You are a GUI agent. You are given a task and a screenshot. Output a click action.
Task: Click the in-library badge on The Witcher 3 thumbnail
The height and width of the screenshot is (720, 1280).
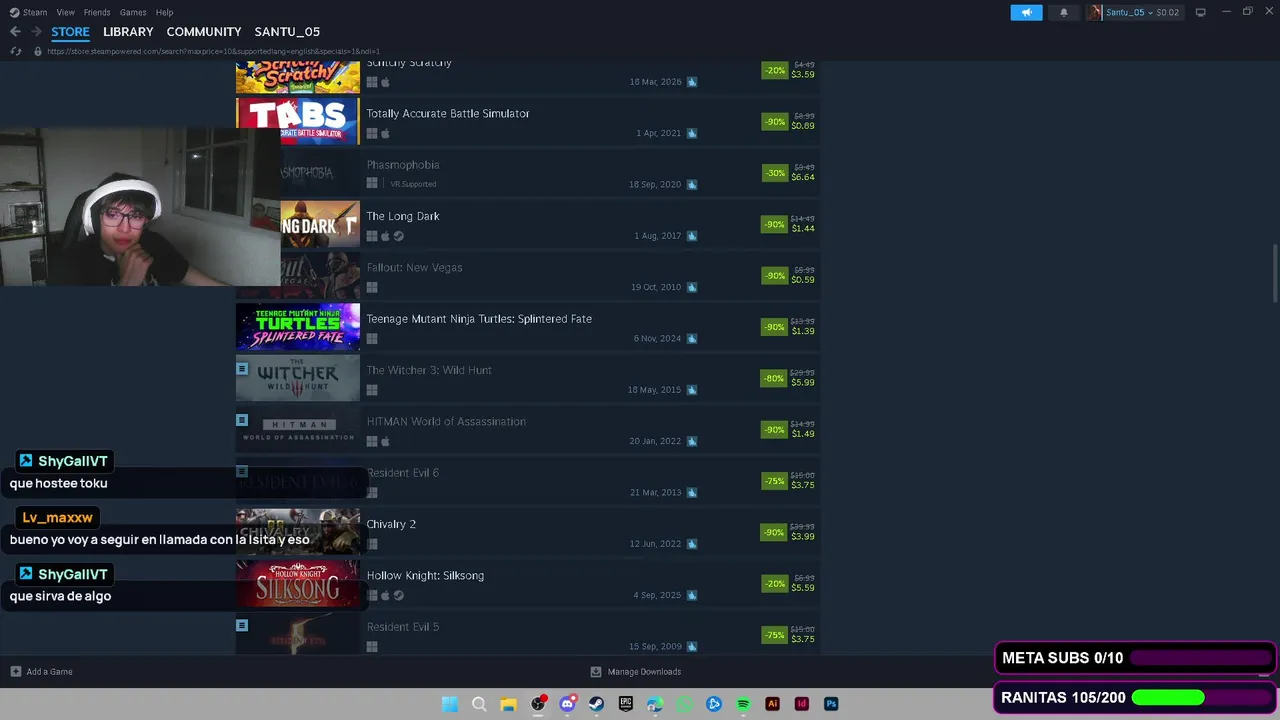tap(242, 369)
